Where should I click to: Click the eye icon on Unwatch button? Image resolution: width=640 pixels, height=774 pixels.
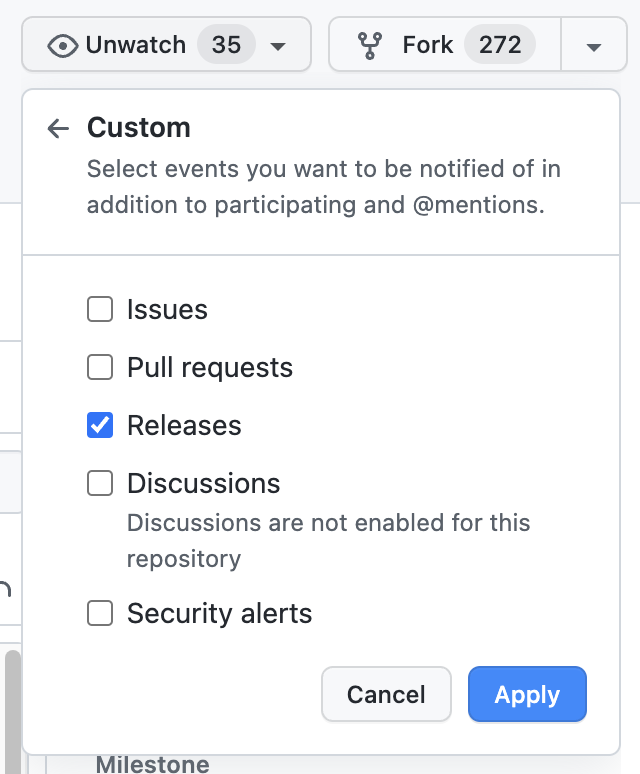(x=63, y=46)
